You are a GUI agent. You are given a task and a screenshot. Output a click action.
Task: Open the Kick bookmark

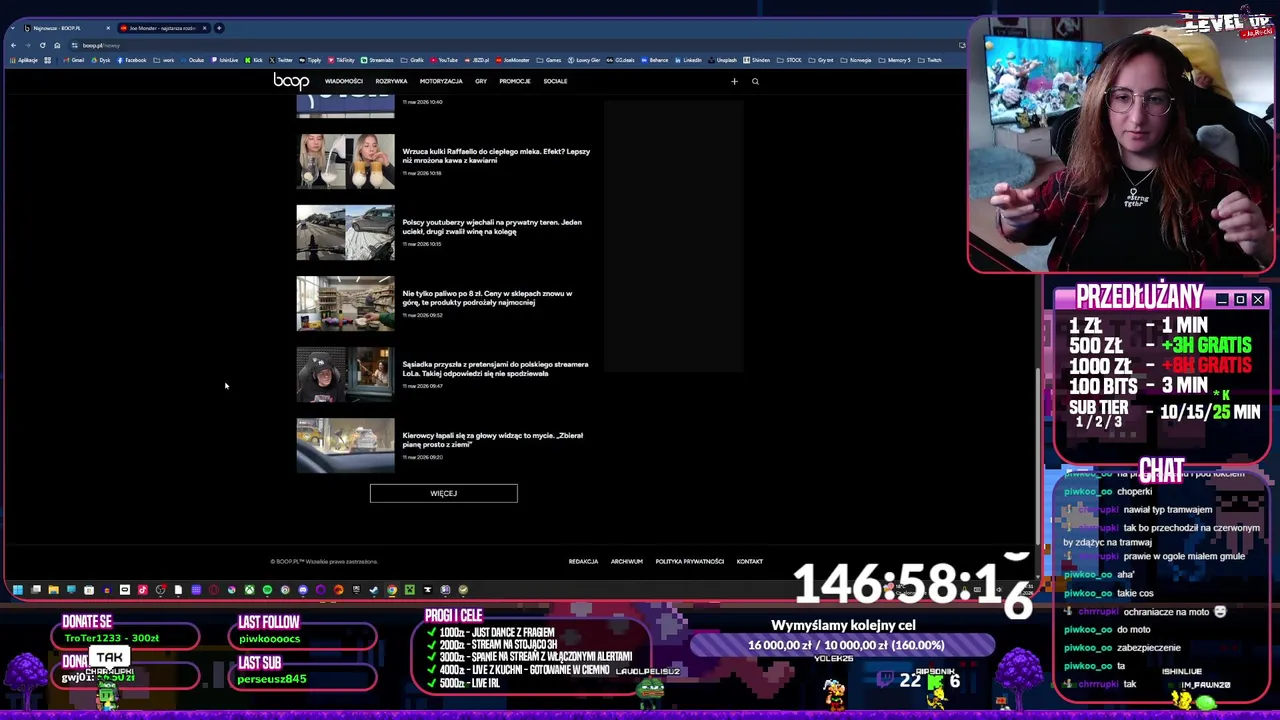click(x=254, y=60)
